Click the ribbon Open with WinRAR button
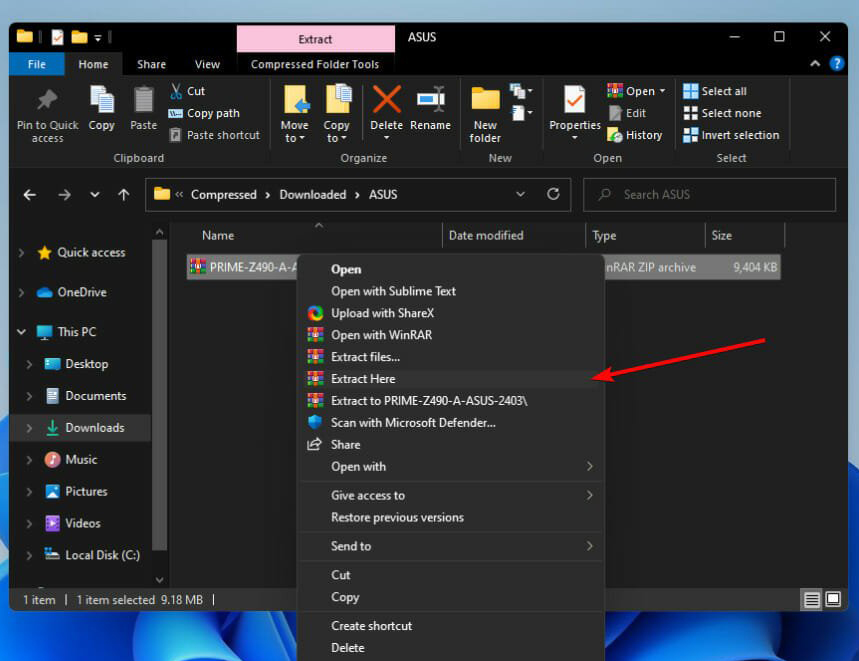The image size is (859, 661). (x=636, y=91)
